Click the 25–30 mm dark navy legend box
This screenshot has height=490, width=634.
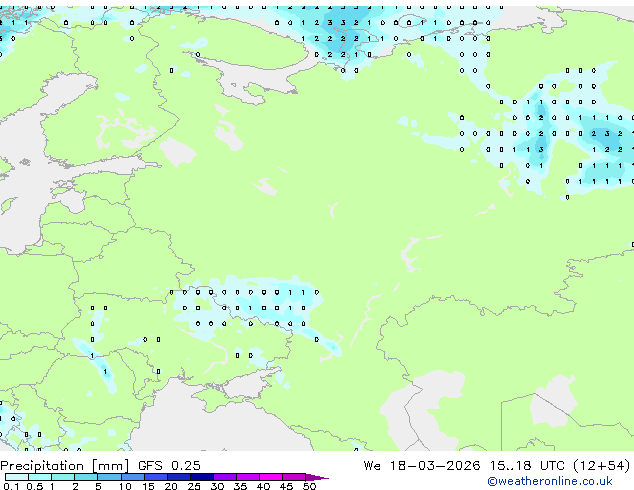(201, 477)
